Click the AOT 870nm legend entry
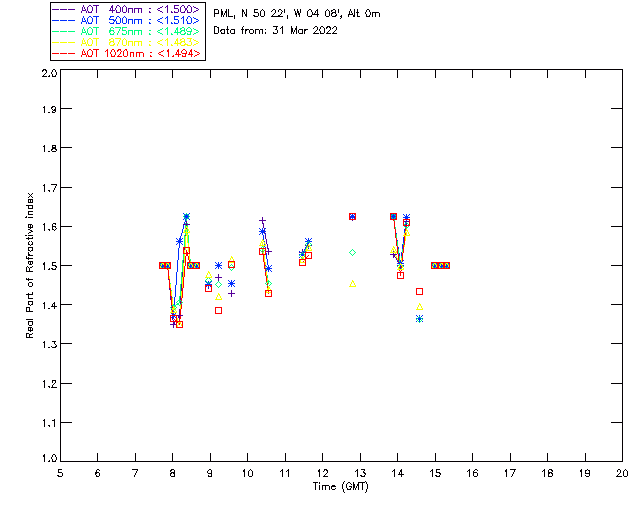This screenshot has width=640, height=512. tap(126, 42)
